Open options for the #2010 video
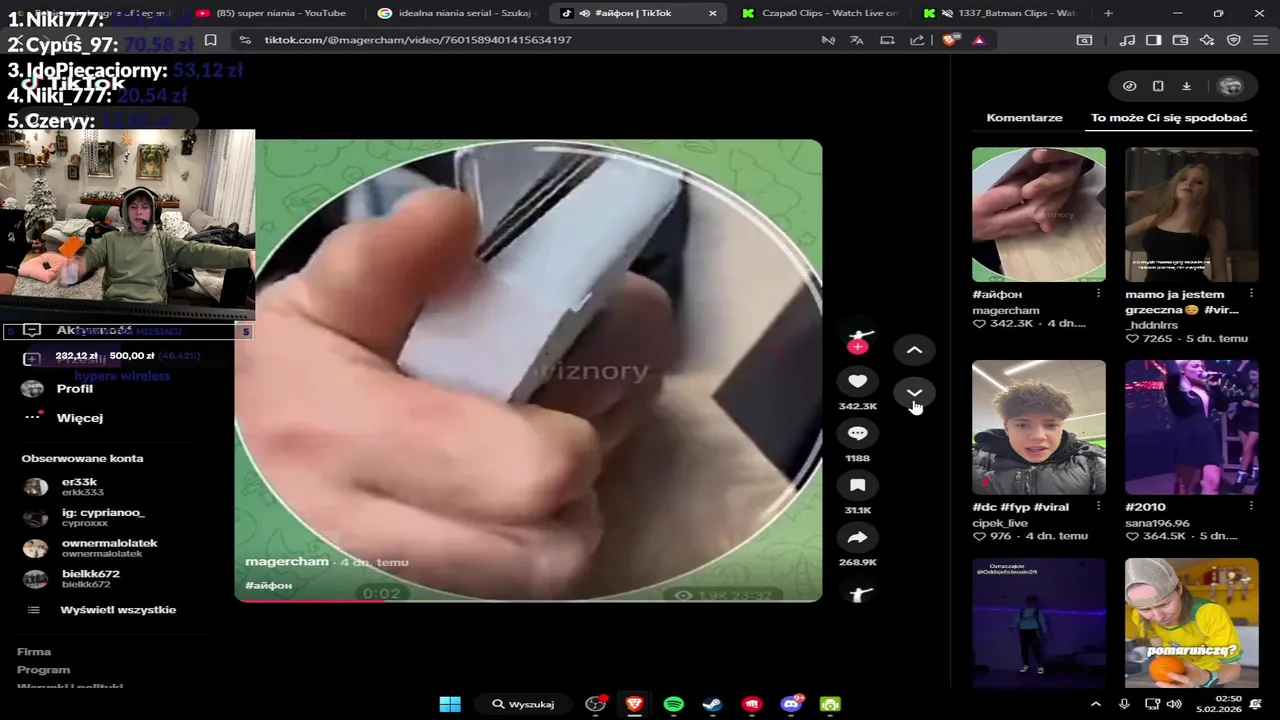The image size is (1280, 720). coord(1251,507)
